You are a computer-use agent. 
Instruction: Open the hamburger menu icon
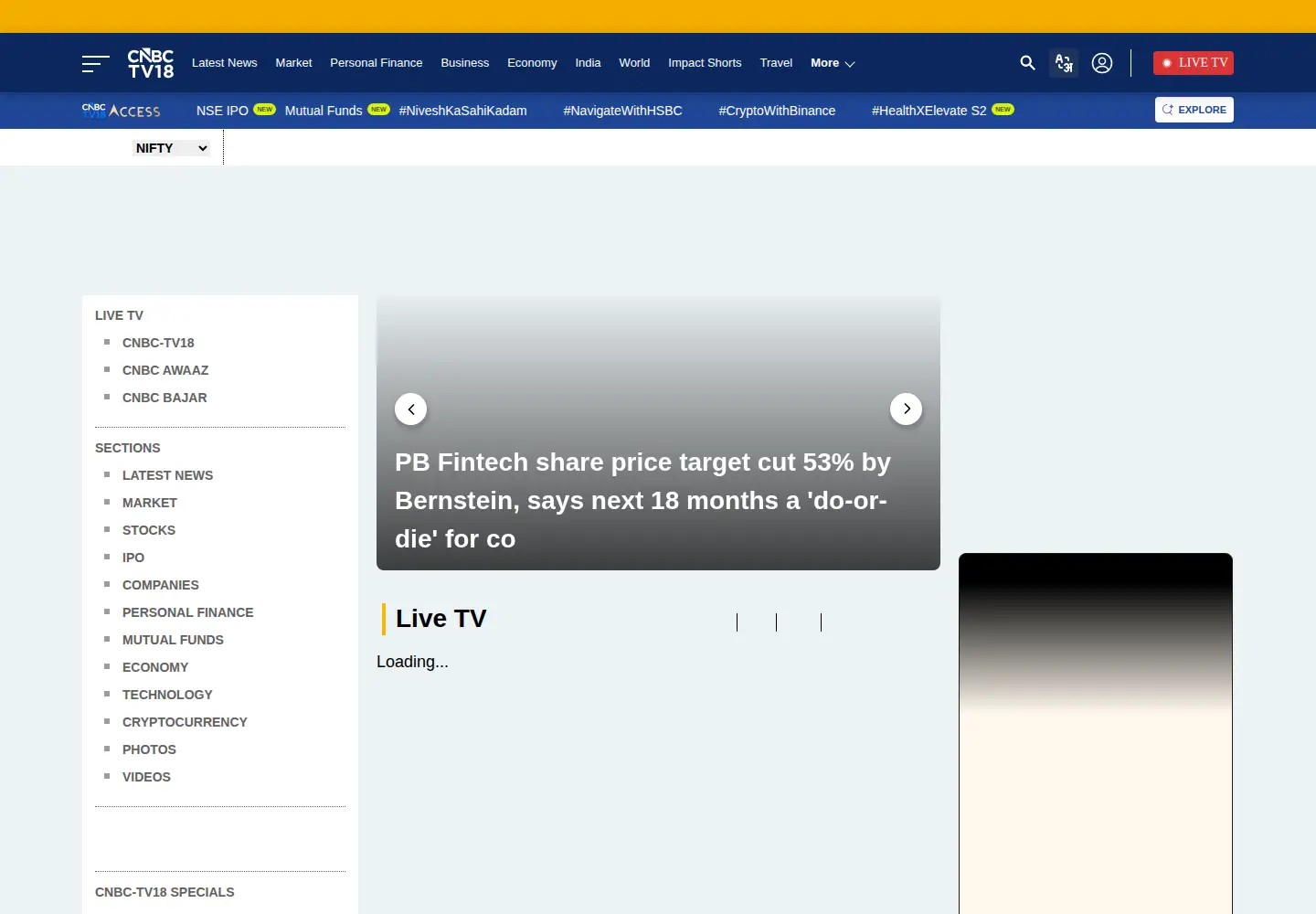pyautogui.click(x=95, y=63)
